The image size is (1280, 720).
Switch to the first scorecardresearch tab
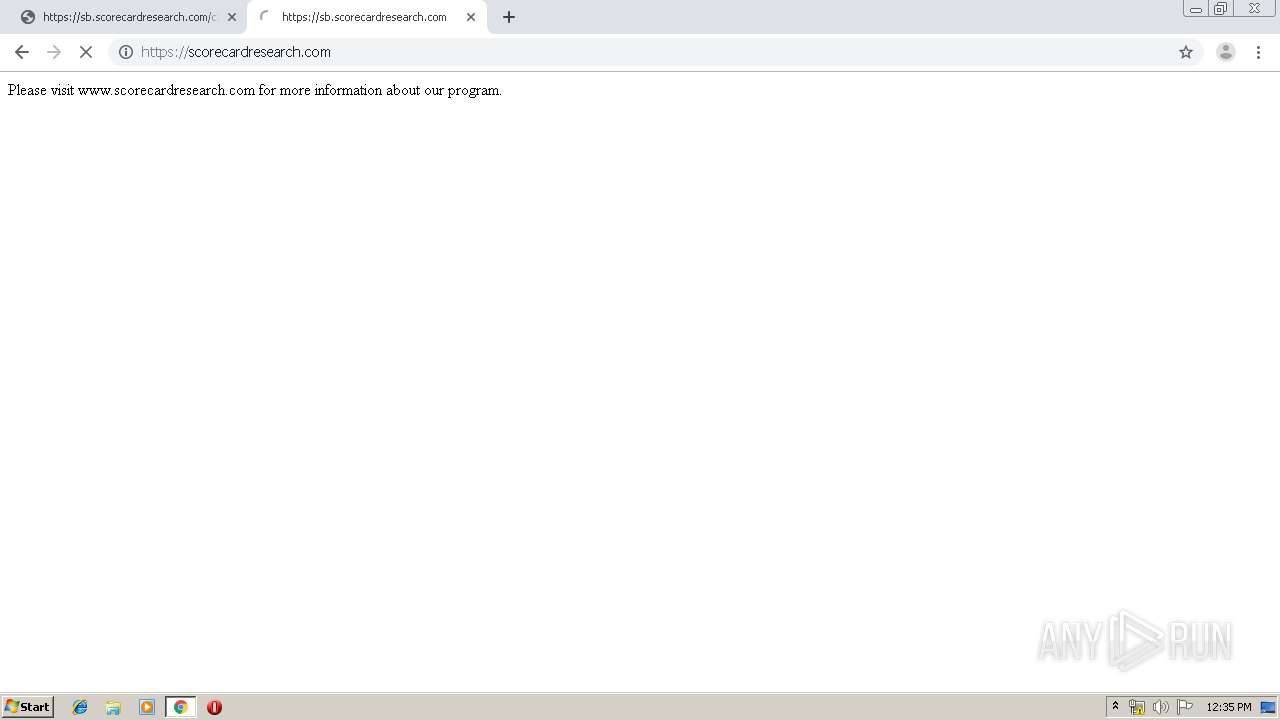[x=127, y=17]
